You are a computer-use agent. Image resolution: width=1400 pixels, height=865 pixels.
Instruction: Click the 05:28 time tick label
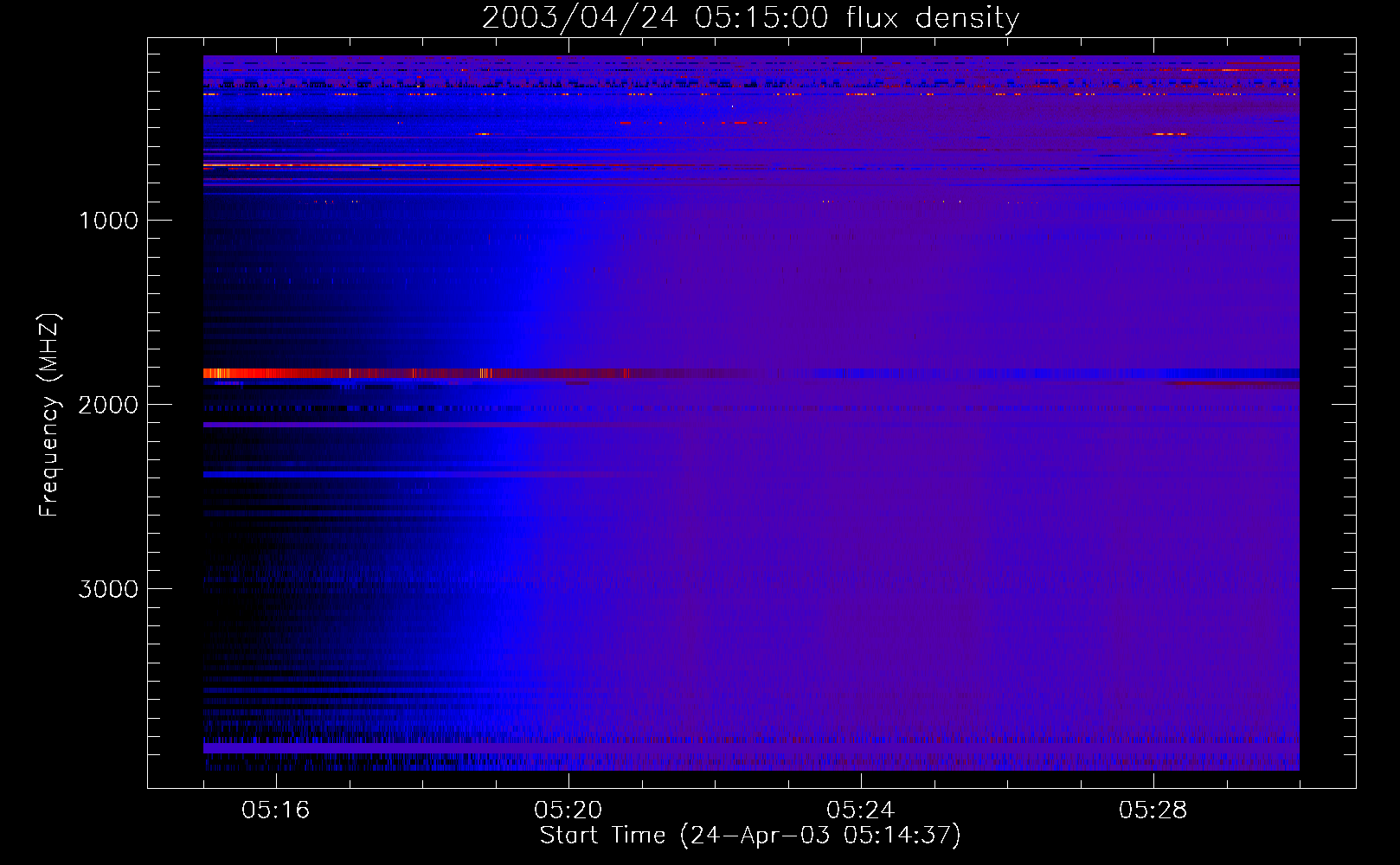pos(1153,810)
